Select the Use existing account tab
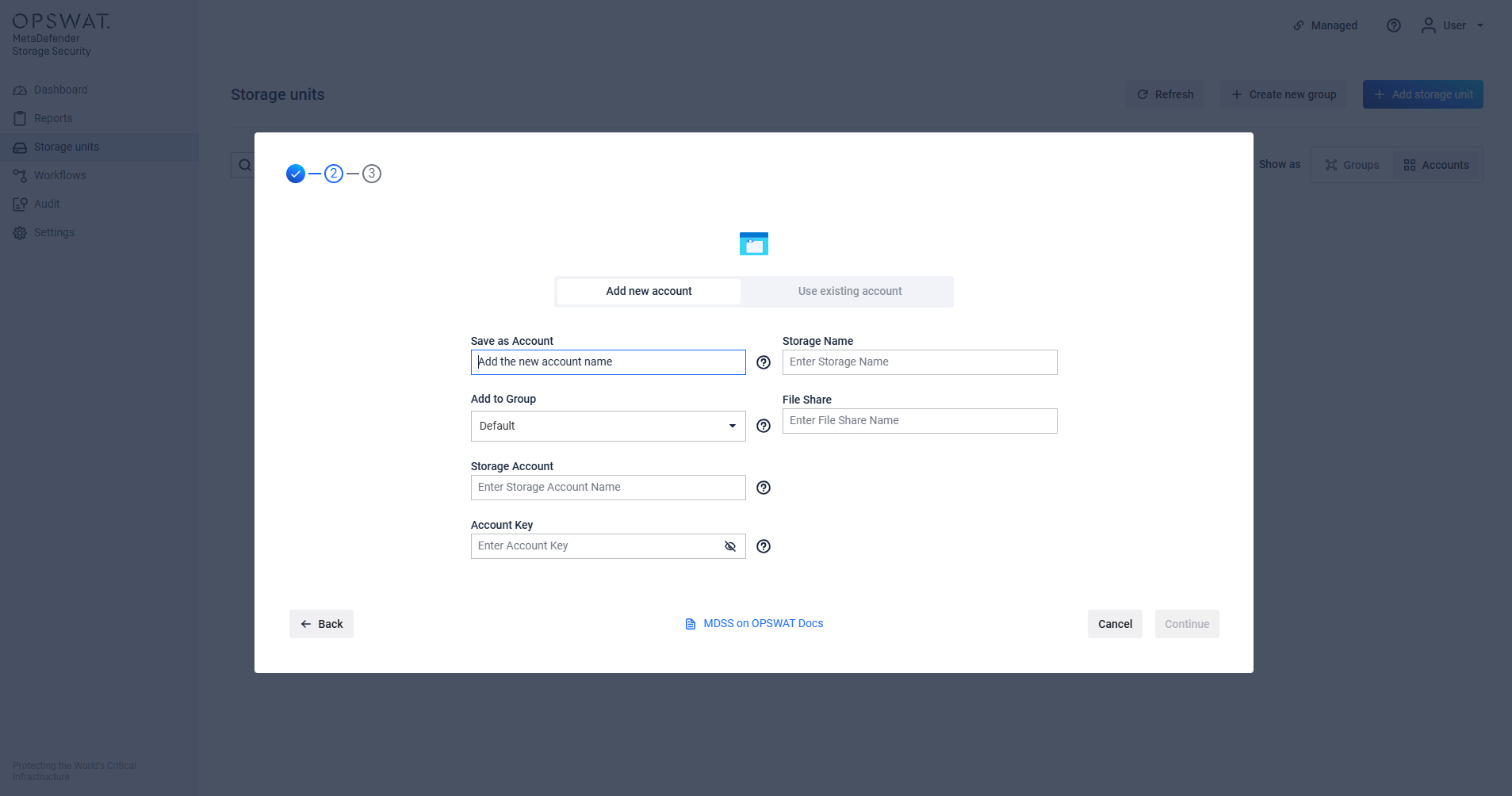This screenshot has height=796, width=1512. tap(849, 291)
